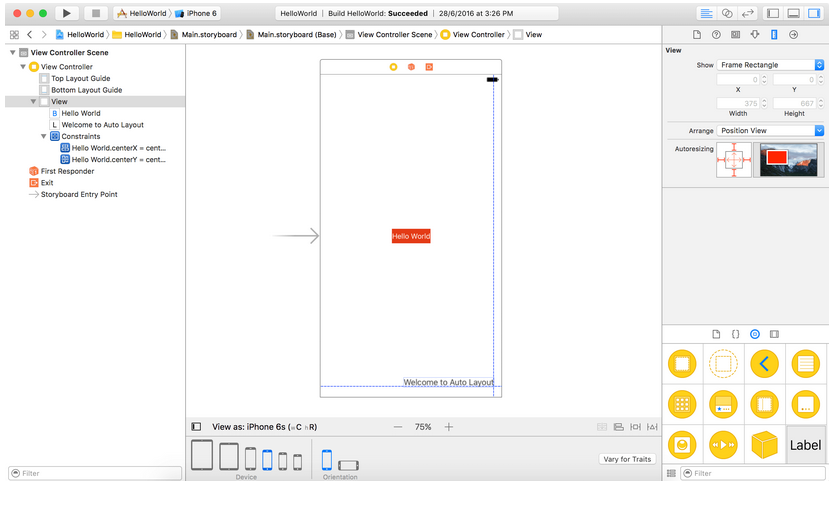This screenshot has height=506, width=831.
Task: Hide the utilities panel on the right
Action: pyautogui.click(x=813, y=13)
